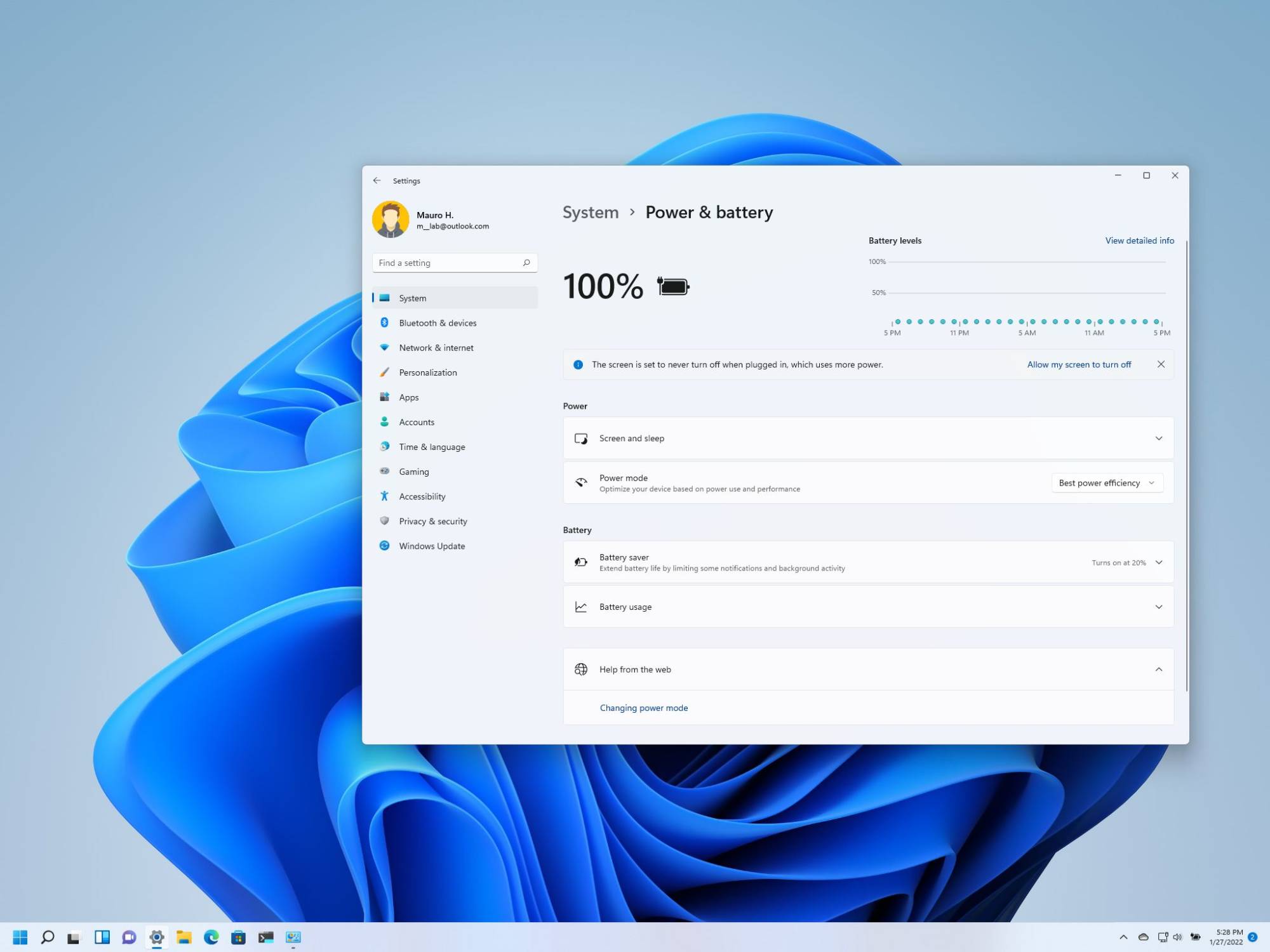Expand the Battery usage details
1270x952 pixels.
point(1158,606)
